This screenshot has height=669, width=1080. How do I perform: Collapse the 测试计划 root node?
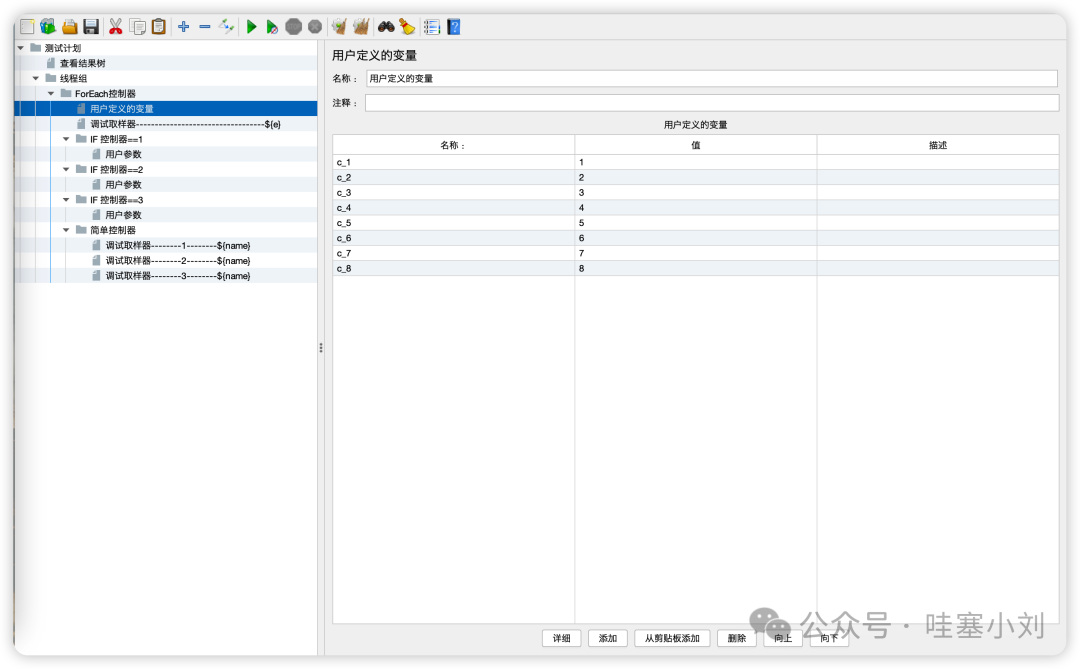pos(21,48)
